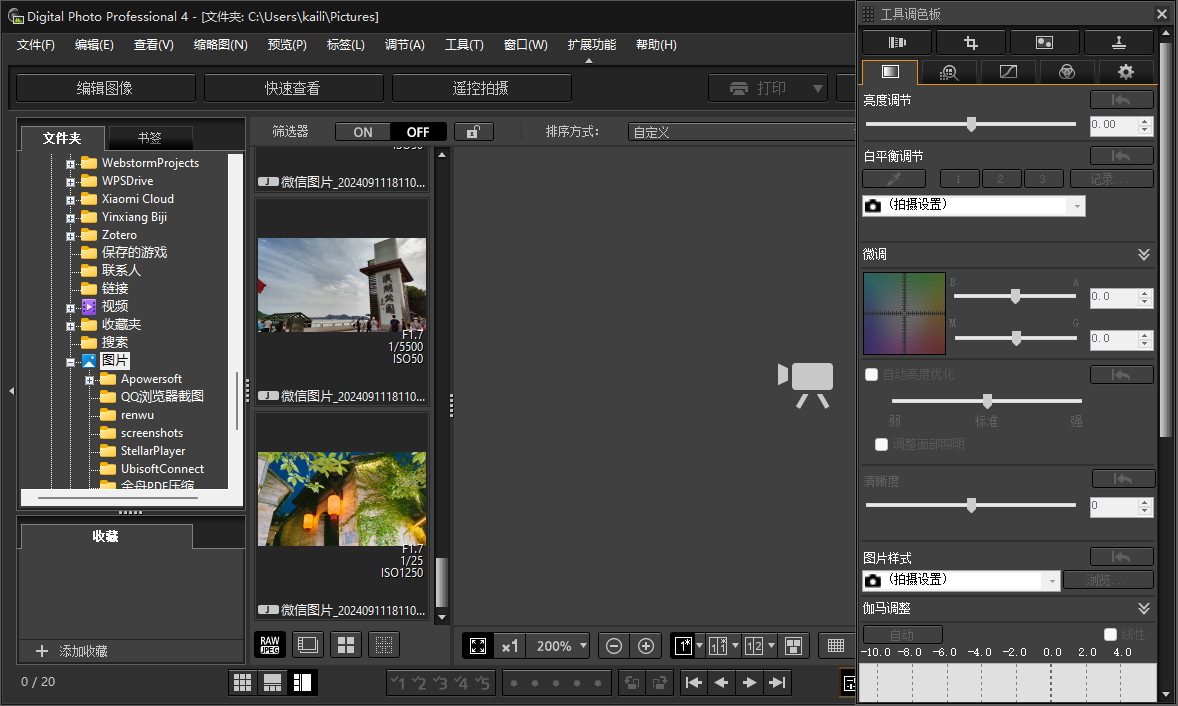Jump to the last image
Image resolution: width=1178 pixels, height=706 pixels.
point(776,683)
